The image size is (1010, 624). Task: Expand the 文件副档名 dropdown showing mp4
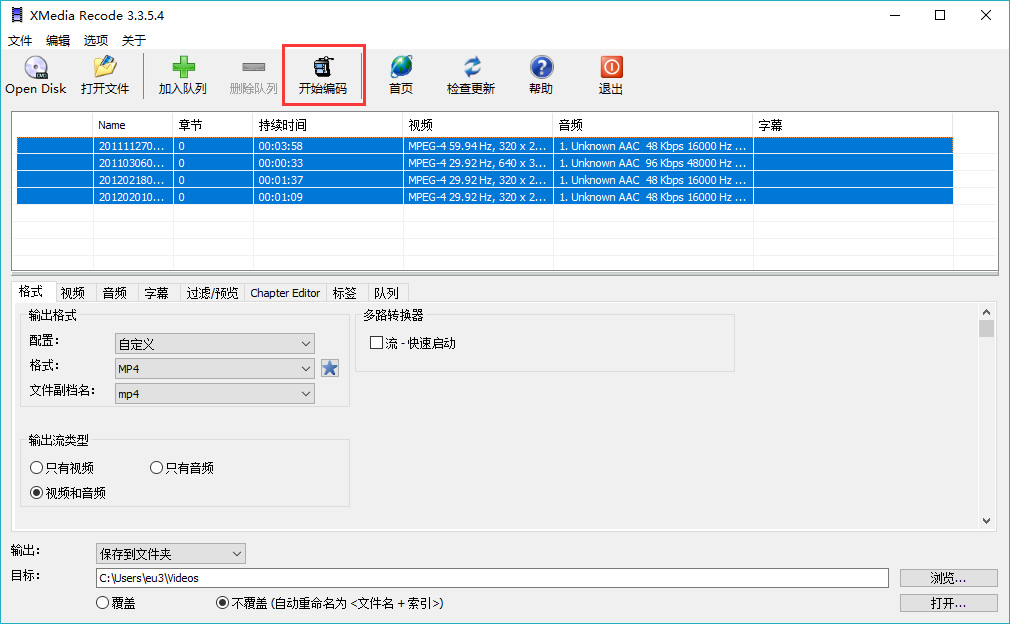[214, 393]
